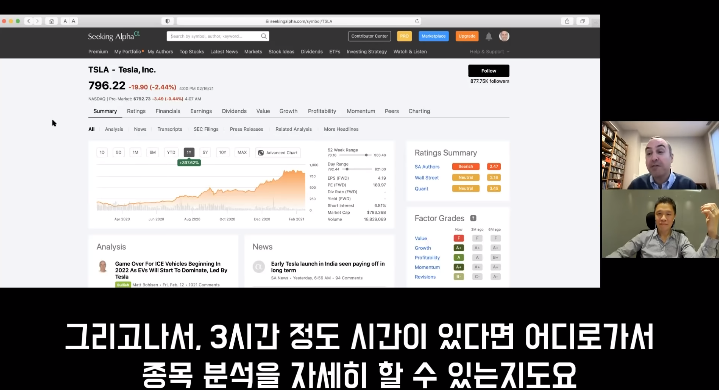Open the Watch & Listen nav item
The width and height of the screenshot is (719, 390).
pyautogui.click(x=410, y=52)
